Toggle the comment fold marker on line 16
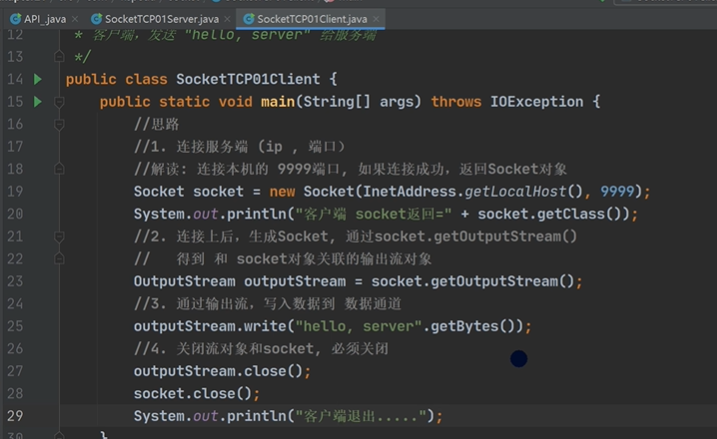 pos(59,124)
